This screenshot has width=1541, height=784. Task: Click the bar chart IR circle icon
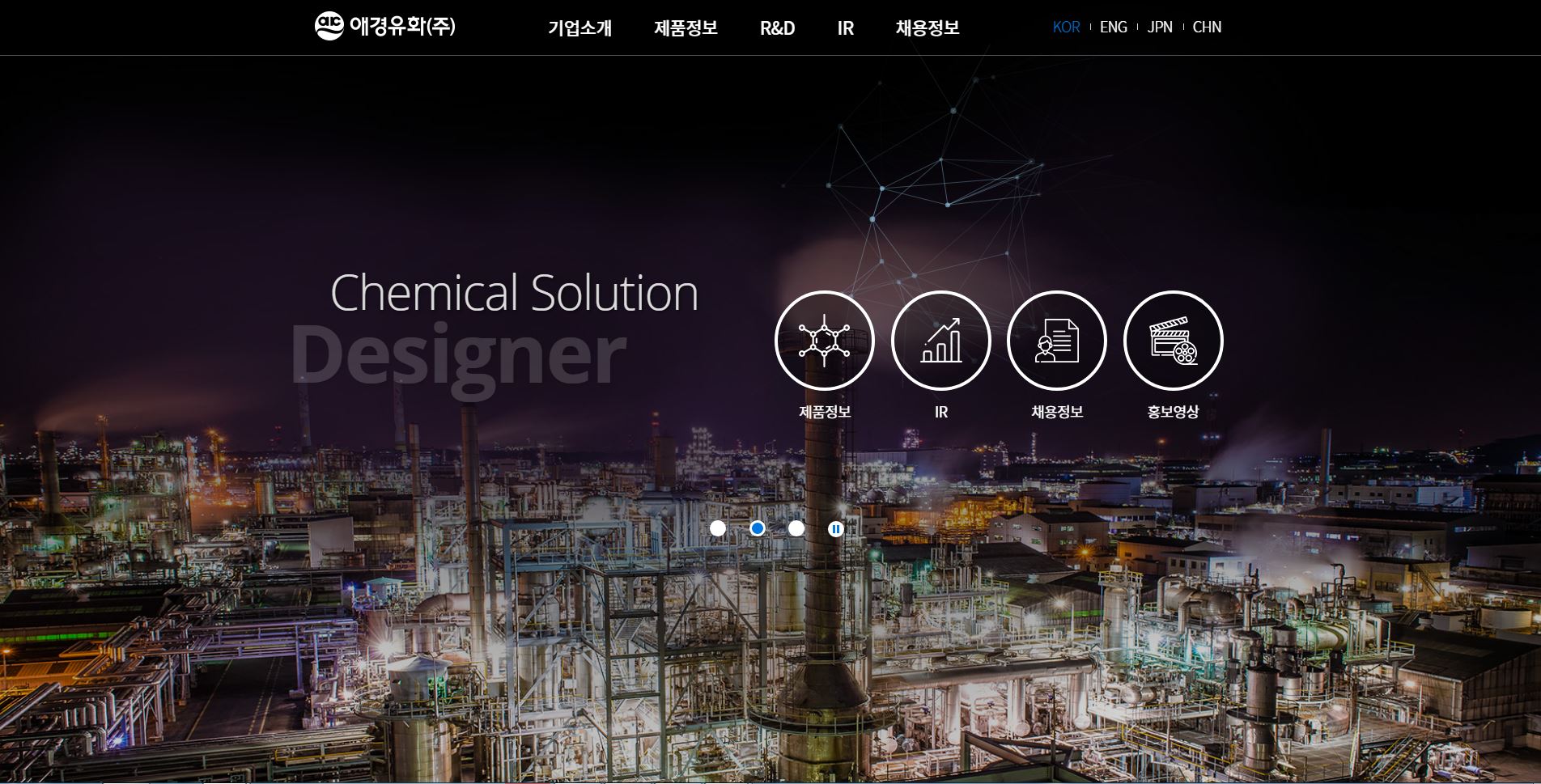coord(941,341)
